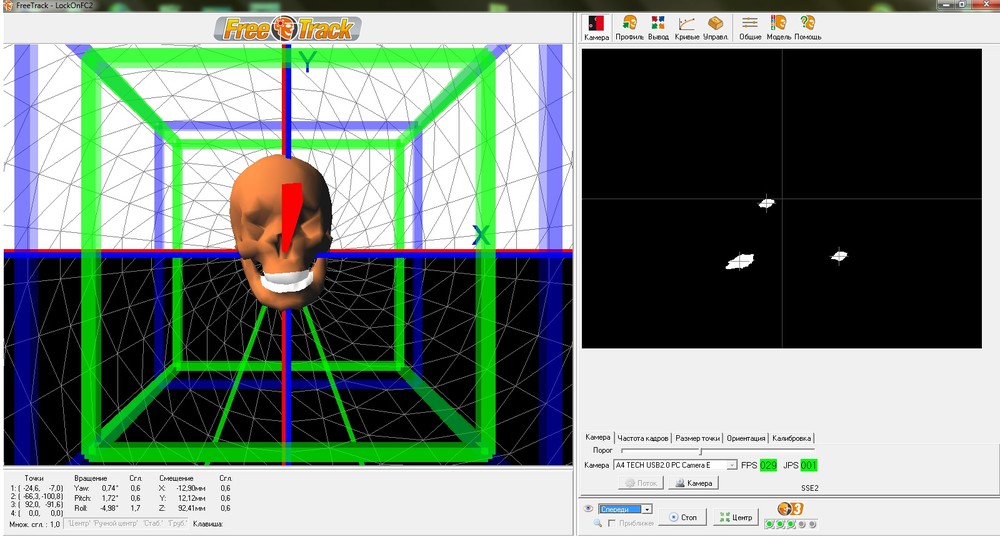This screenshot has width=1000, height=537.
Task: Click the X offset -12,90мм value
Action: (x=191, y=488)
